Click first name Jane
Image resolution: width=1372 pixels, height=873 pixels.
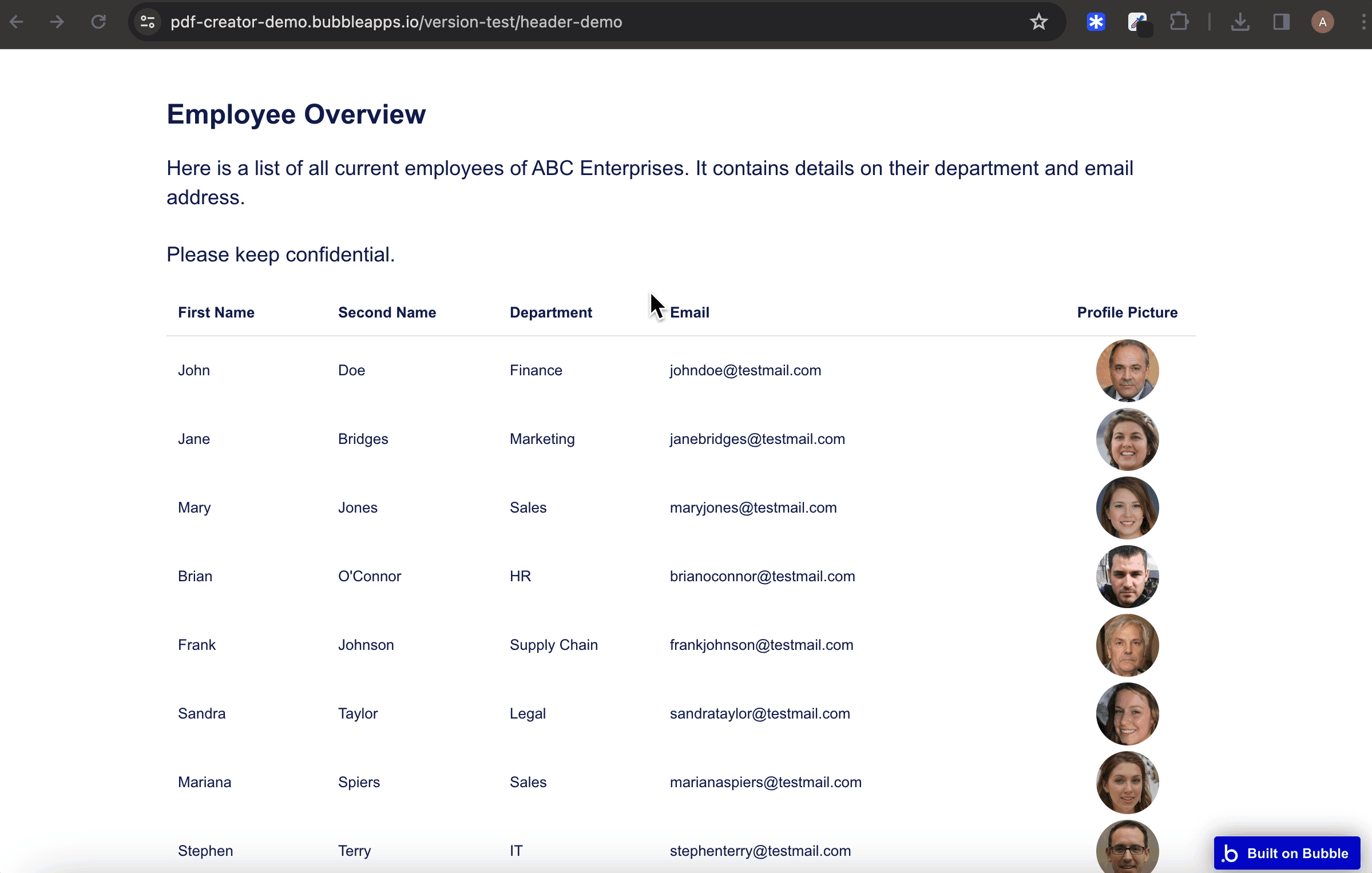[194, 439]
